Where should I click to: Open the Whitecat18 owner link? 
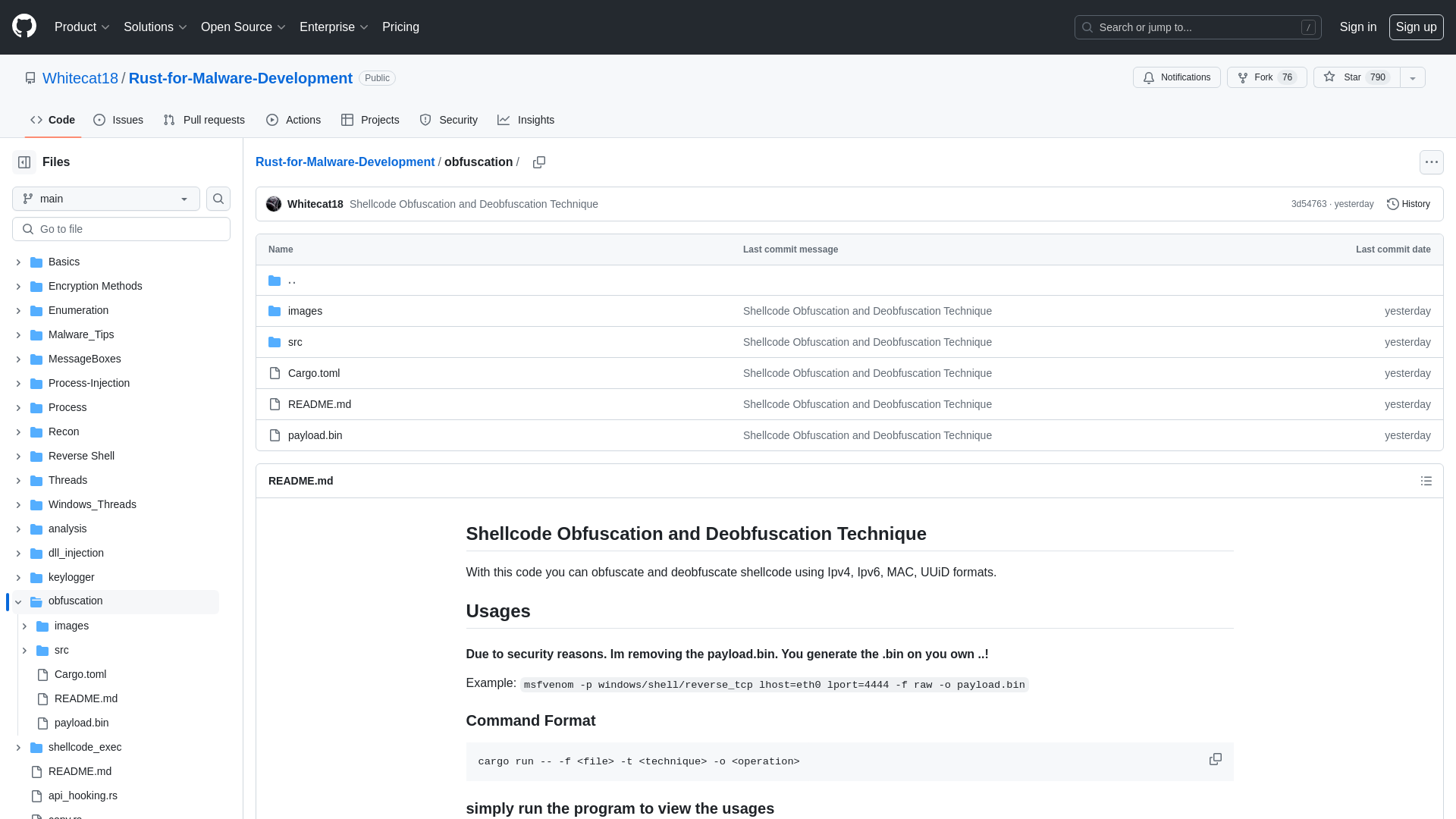click(80, 78)
